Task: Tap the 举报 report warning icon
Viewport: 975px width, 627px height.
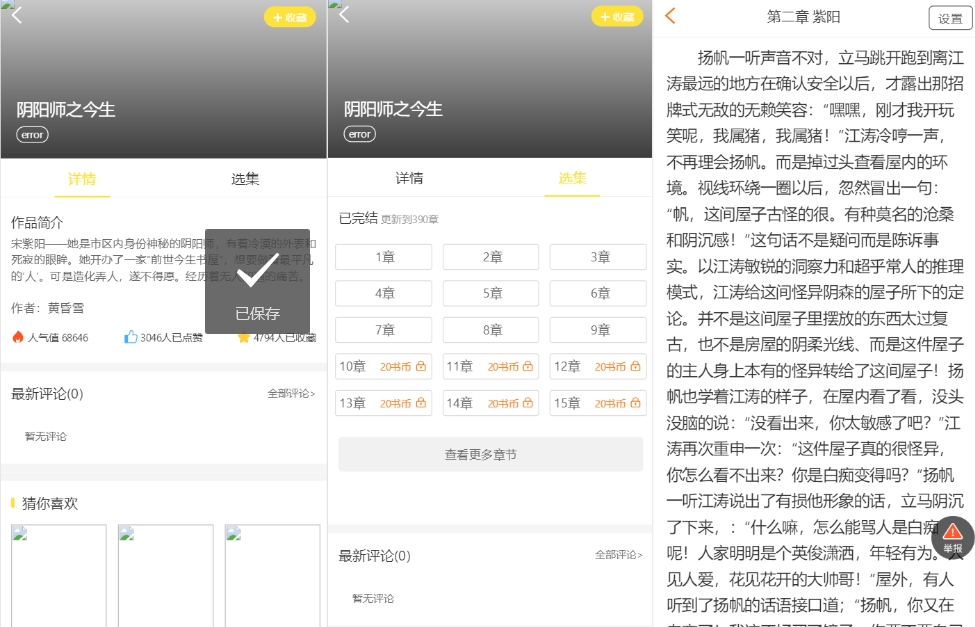Action: click(x=952, y=537)
